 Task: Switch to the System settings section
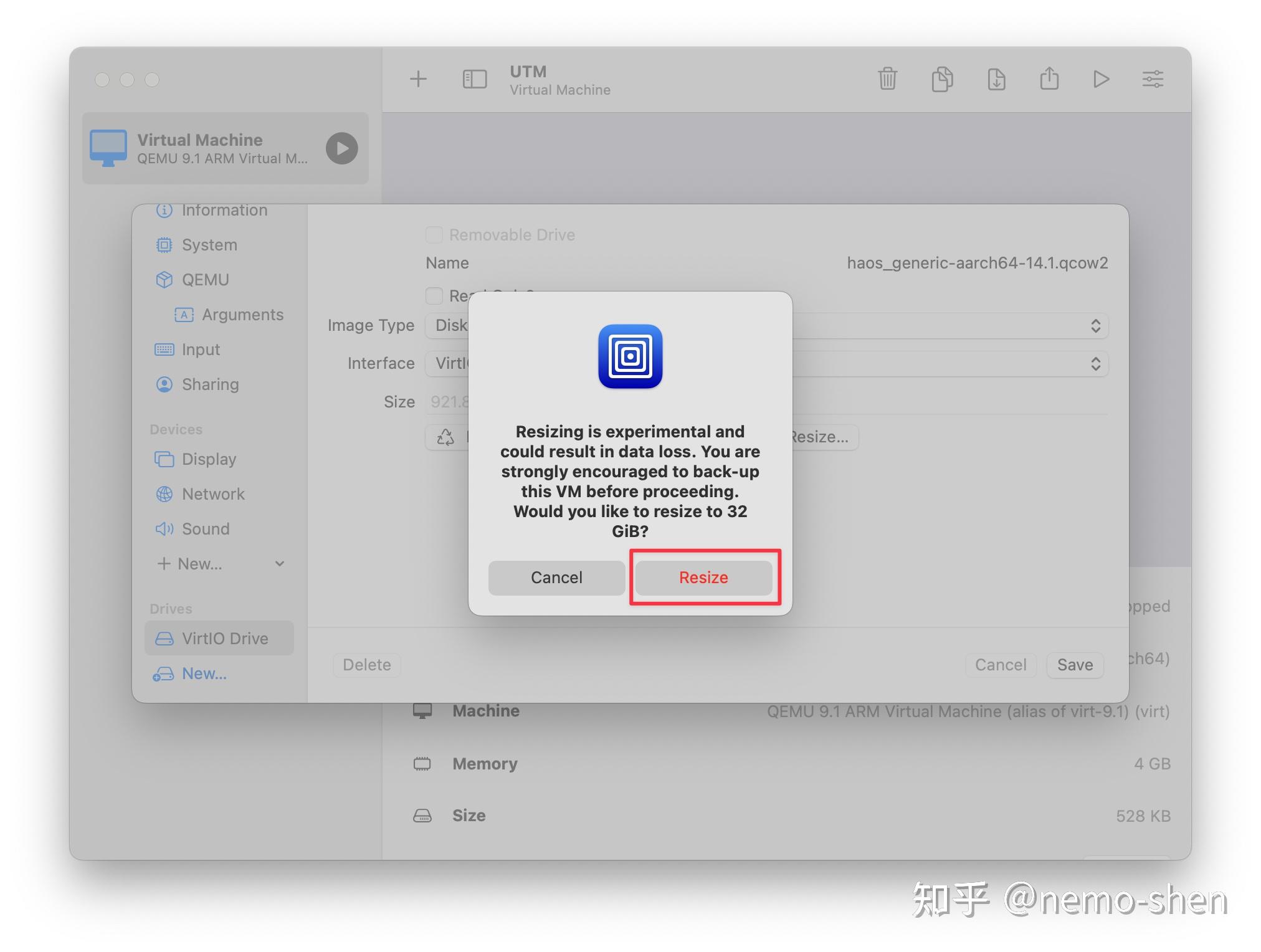(209, 245)
